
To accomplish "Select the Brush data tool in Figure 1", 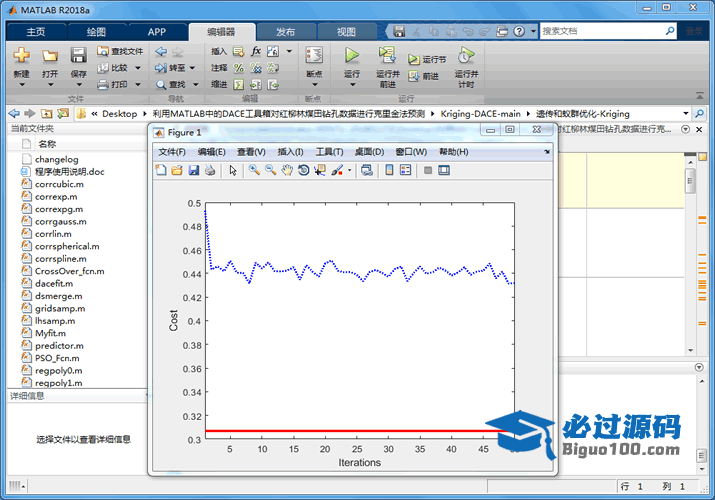I will [x=337, y=170].
